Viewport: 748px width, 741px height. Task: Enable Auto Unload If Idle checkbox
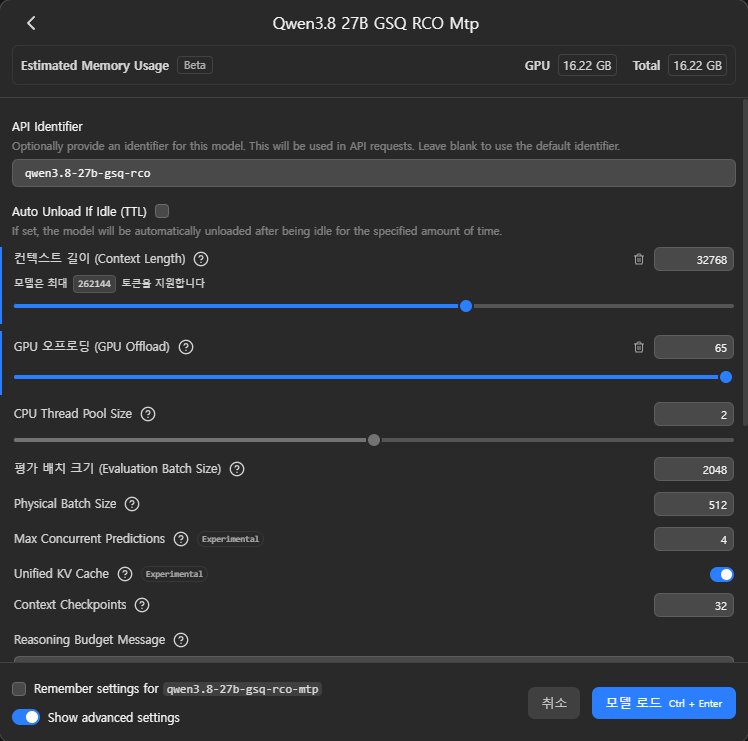[x=162, y=211]
